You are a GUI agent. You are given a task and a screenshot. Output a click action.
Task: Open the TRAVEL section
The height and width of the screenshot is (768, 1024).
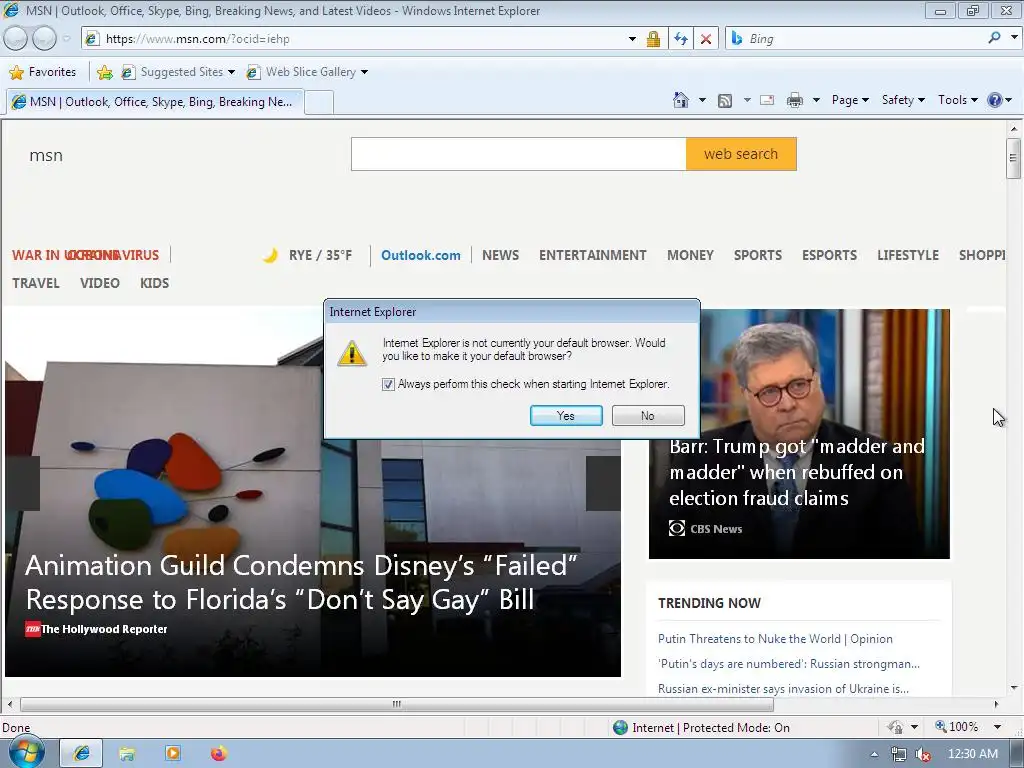36,283
